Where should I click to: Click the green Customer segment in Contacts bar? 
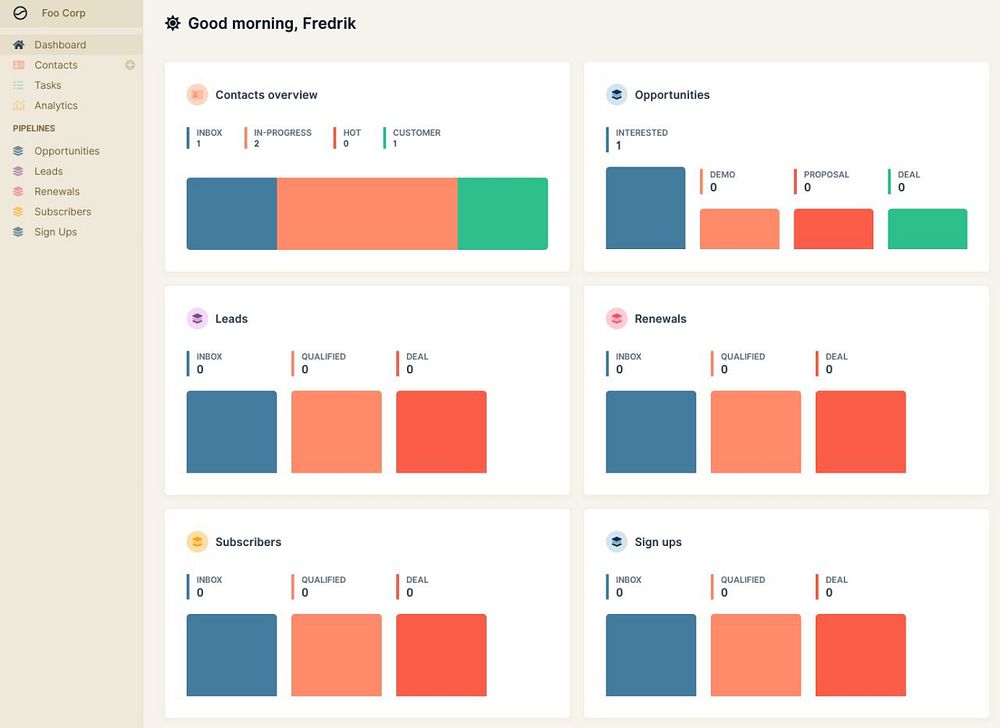click(x=502, y=213)
